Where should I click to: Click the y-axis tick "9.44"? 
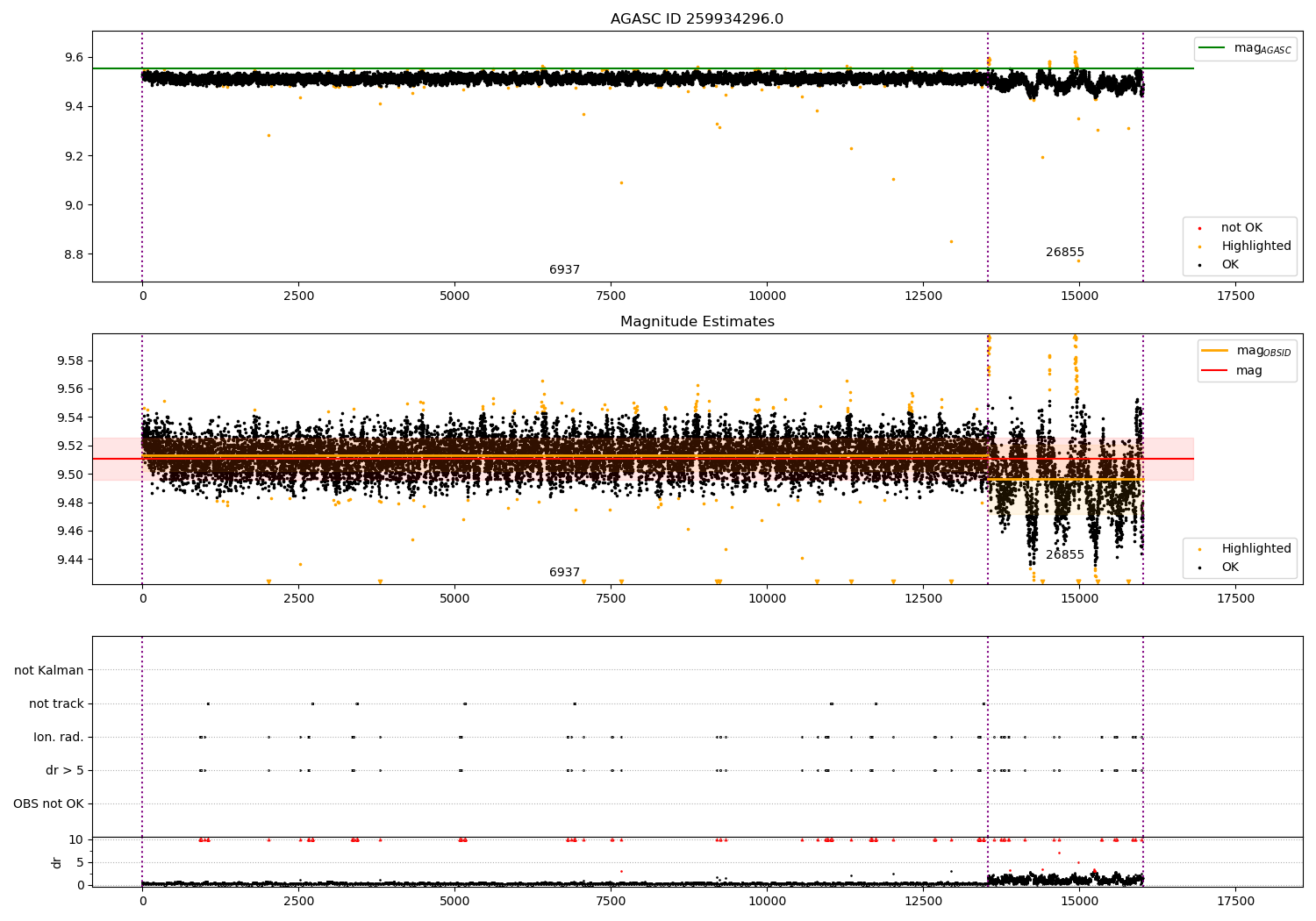(x=70, y=560)
